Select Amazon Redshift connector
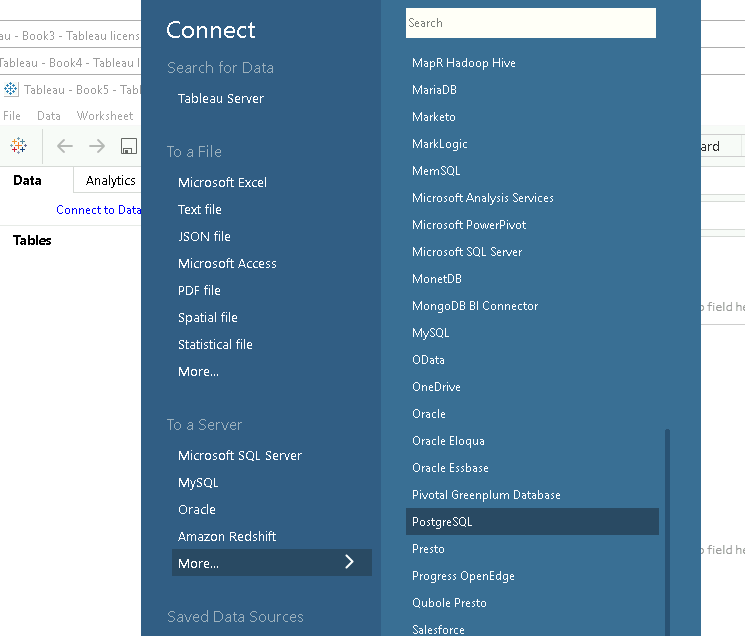 pos(227,537)
